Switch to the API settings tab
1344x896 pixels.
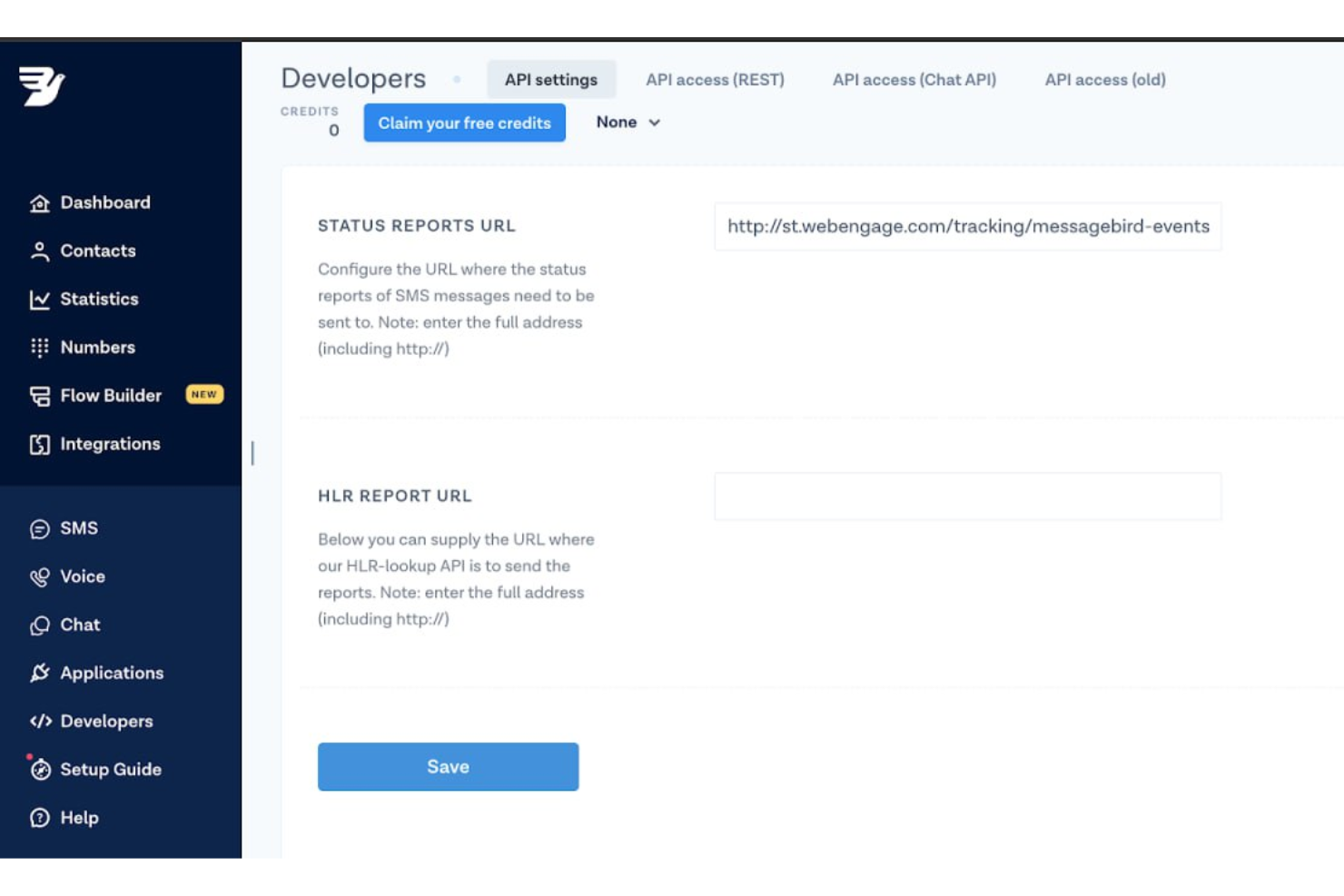tap(551, 80)
